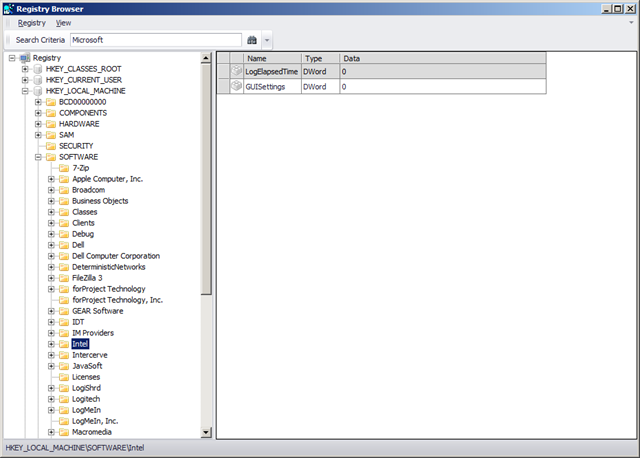The width and height of the screenshot is (640, 458).
Task: Click the DWord type of GUISettings
Action: [320, 87]
